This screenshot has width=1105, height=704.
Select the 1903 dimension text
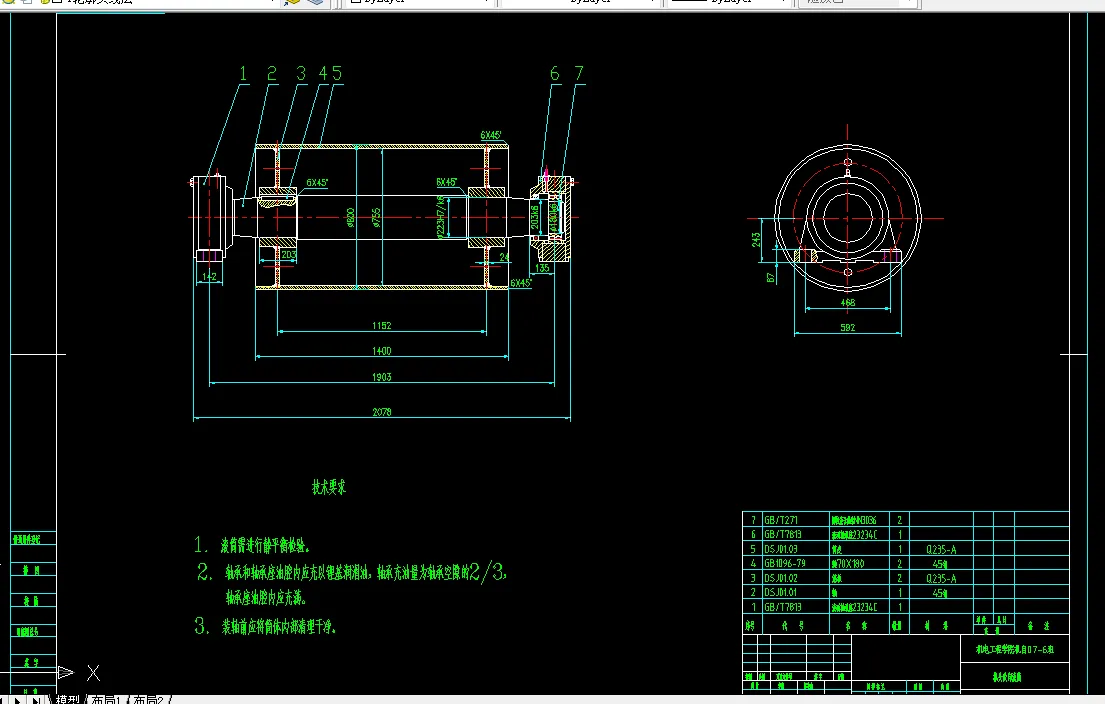pos(381,377)
